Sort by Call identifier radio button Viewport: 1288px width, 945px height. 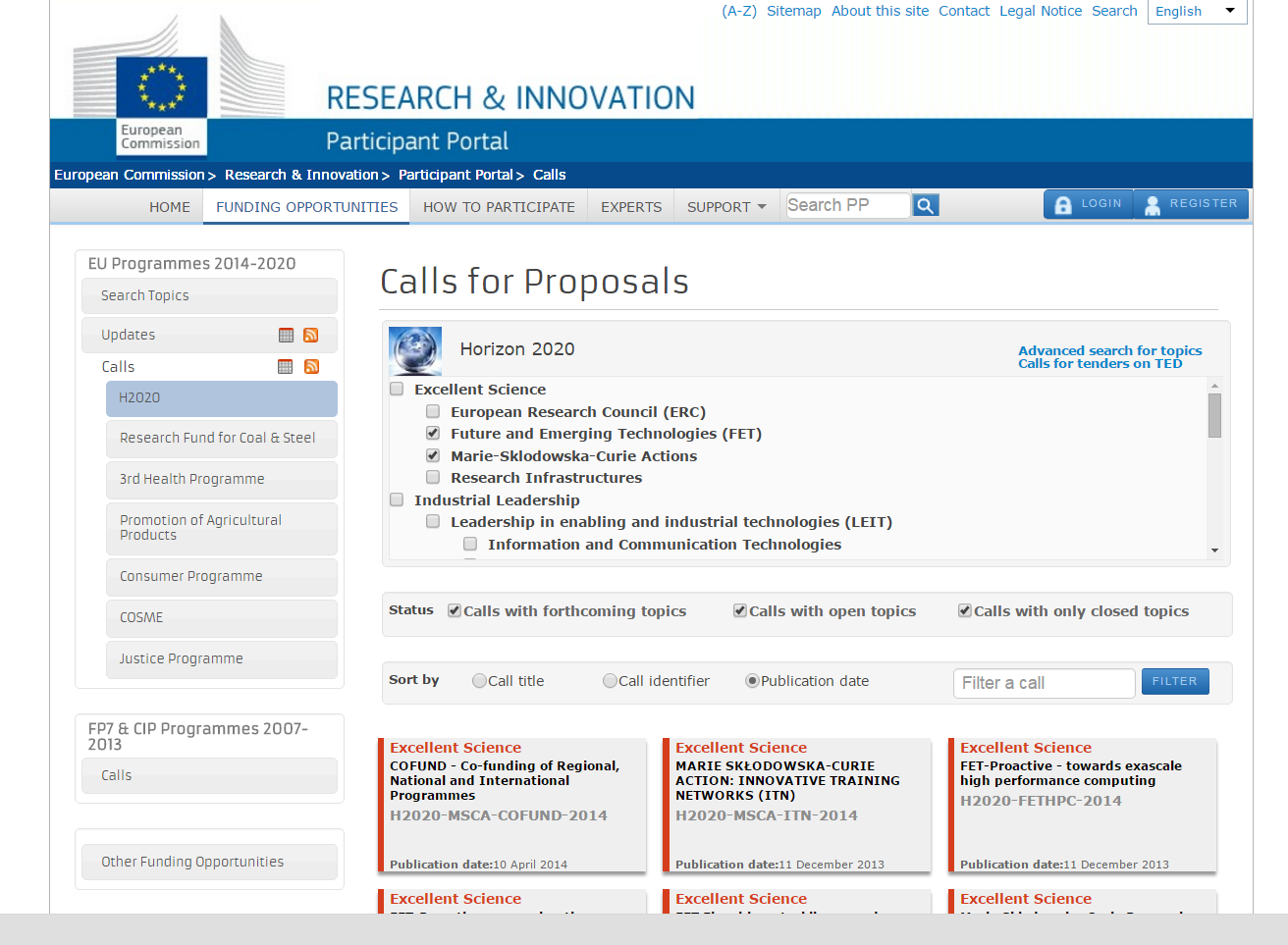pyautogui.click(x=610, y=680)
